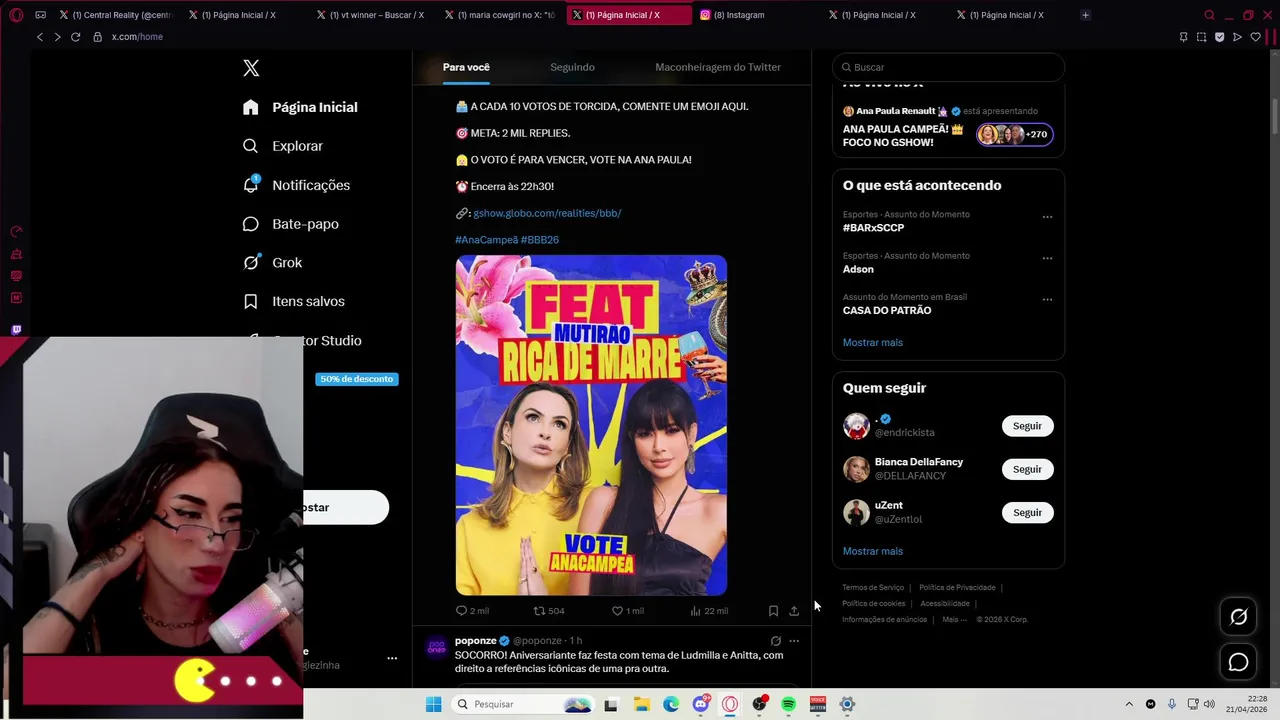1280x720 pixels.
Task: Click Mostrar mais under trending topics
Action: (873, 342)
